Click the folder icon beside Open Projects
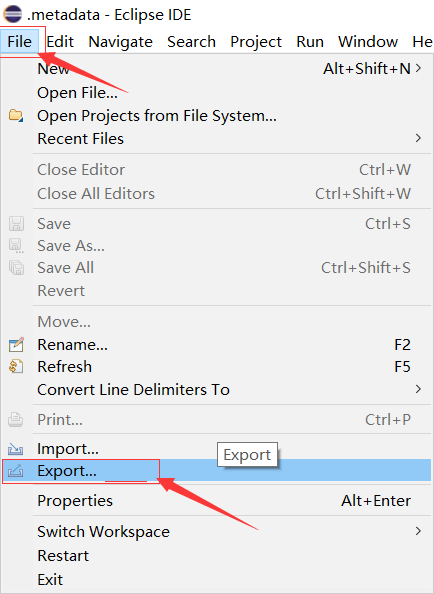Viewport: 434px width, 594px height. click(x=16, y=115)
